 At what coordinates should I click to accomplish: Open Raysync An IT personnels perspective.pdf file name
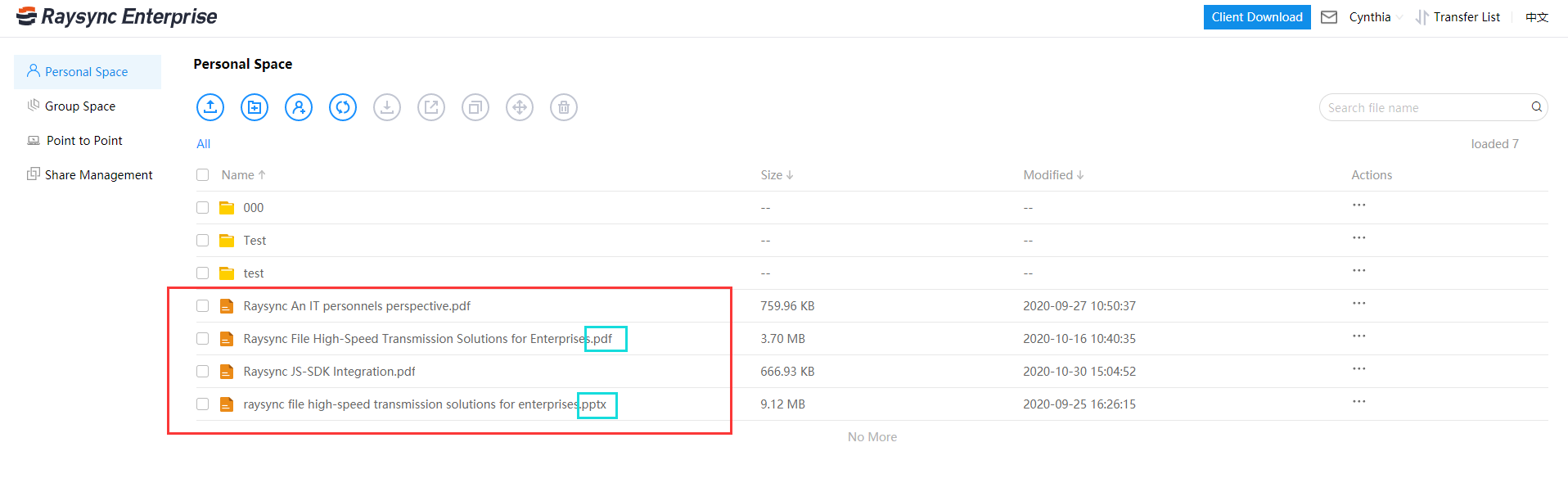[x=357, y=306]
